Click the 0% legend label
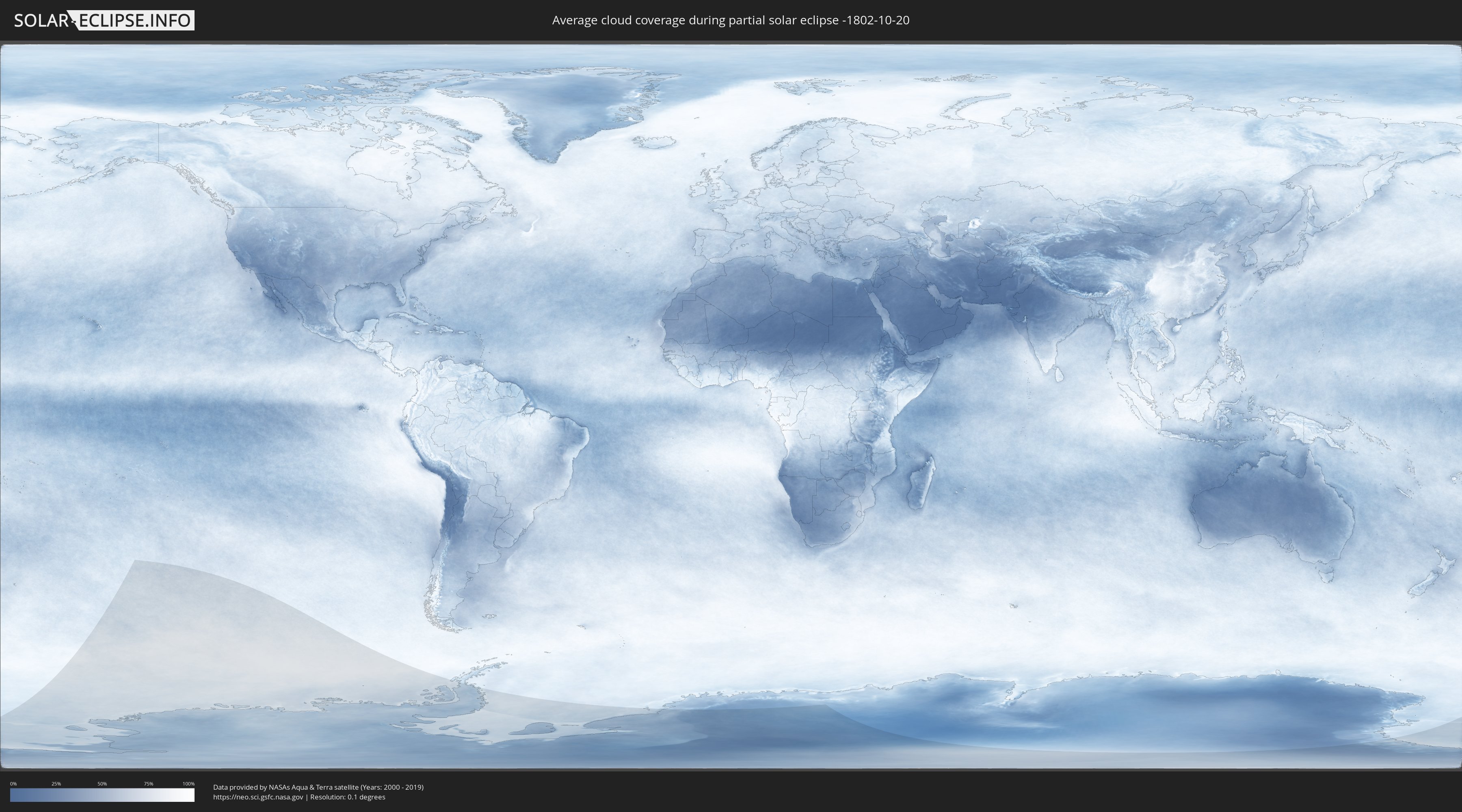 pyautogui.click(x=13, y=784)
